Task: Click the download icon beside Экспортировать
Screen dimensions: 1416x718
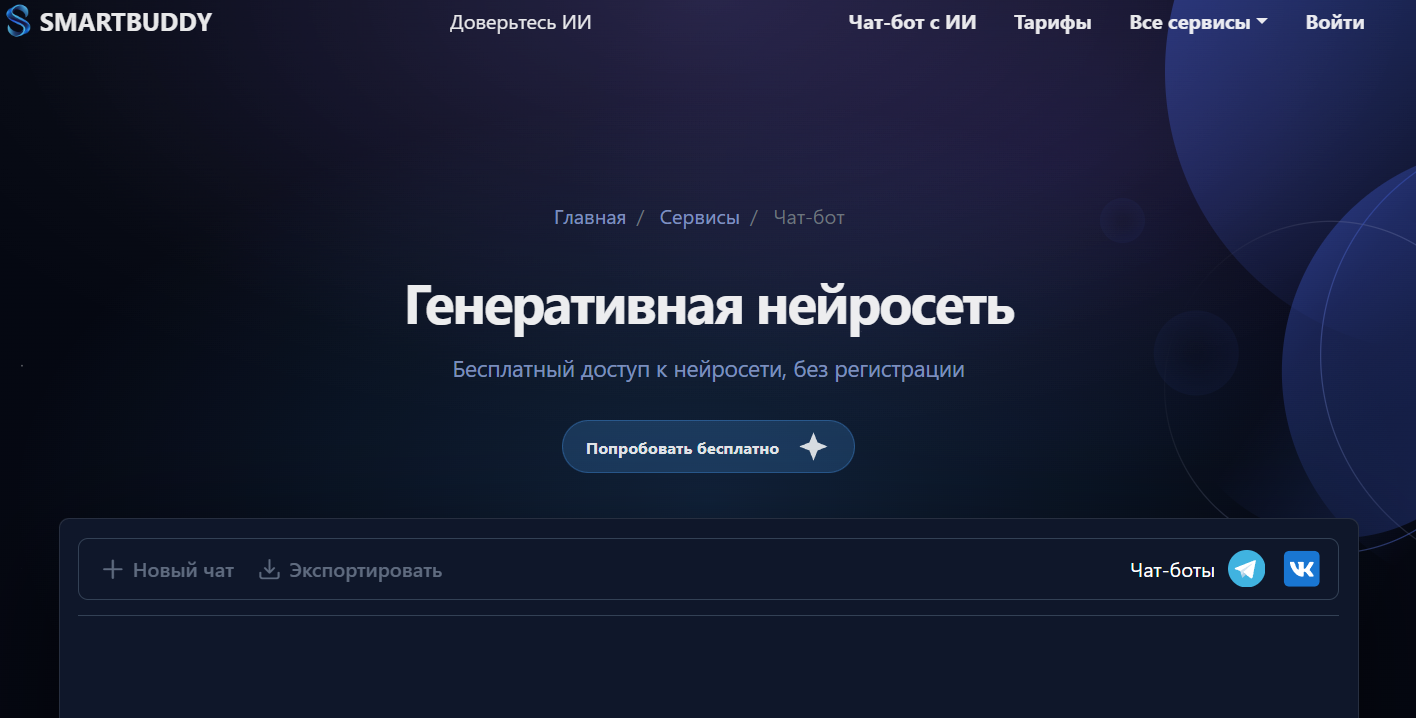Action: (269, 570)
